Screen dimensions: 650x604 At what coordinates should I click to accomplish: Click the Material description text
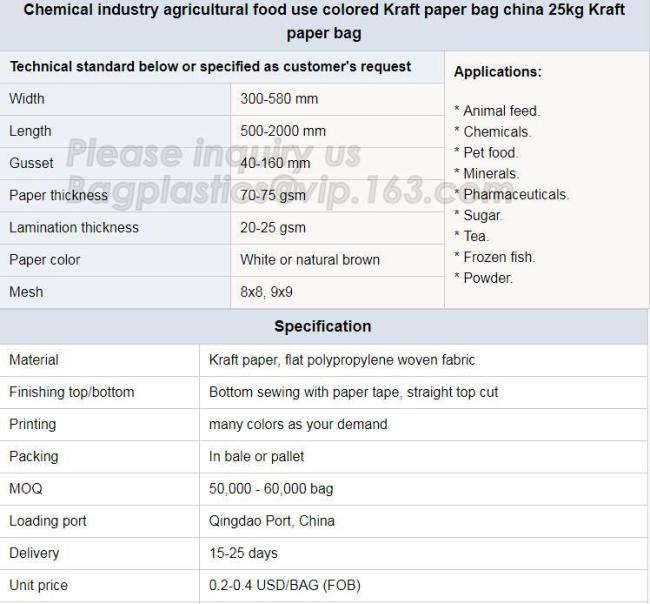(342, 359)
